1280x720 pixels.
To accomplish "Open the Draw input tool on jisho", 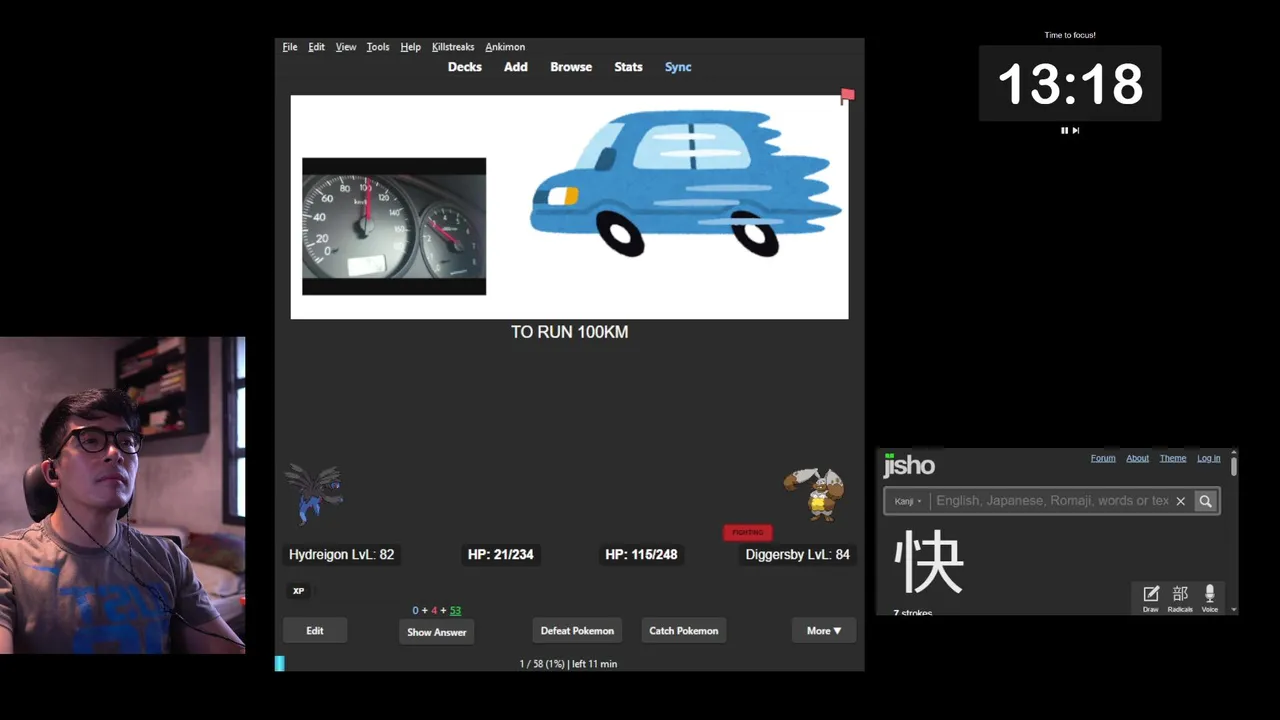I will point(1151,598).
